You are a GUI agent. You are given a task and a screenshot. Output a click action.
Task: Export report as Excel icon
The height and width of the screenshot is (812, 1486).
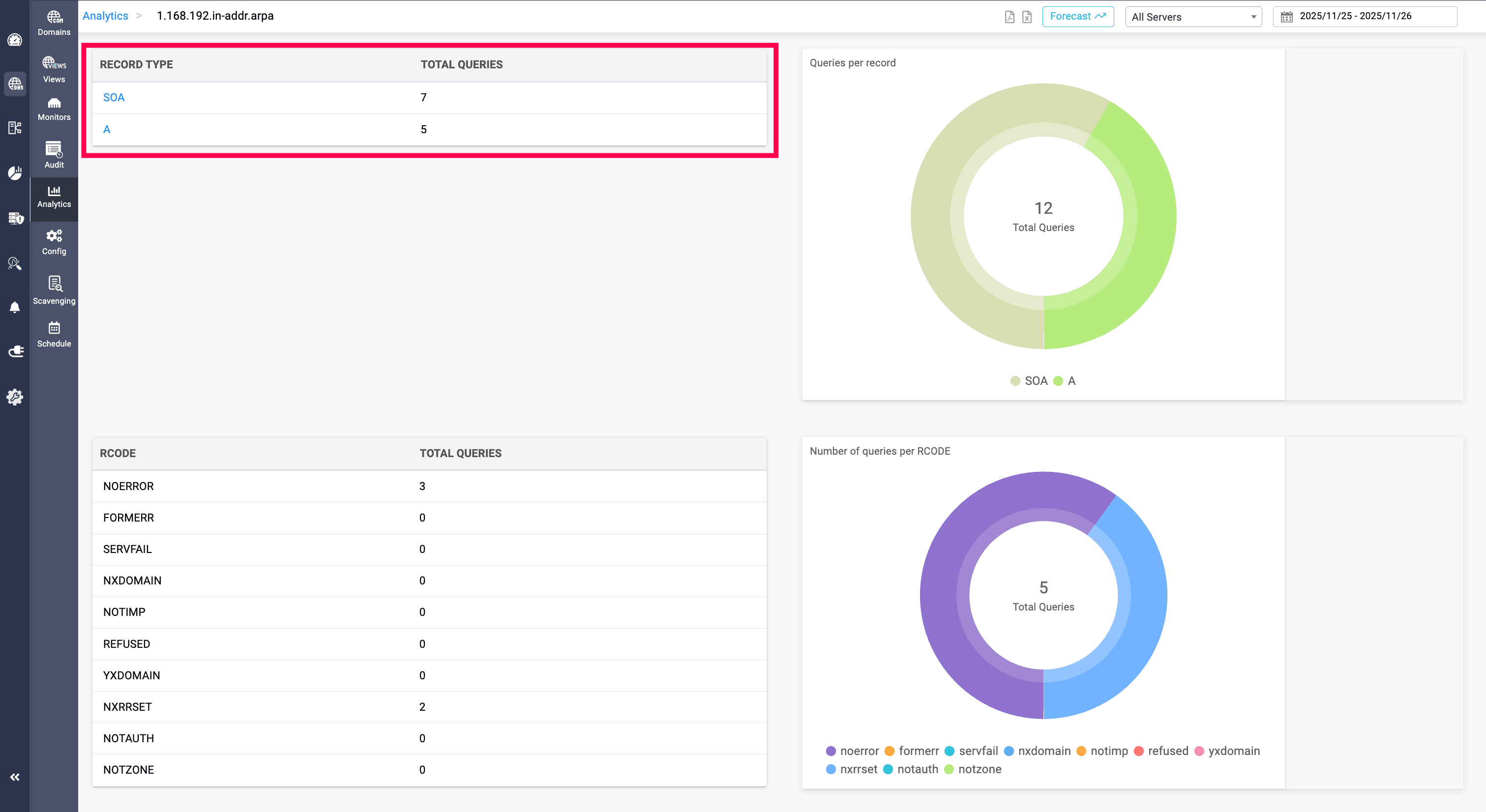[x=1027, y=17]
